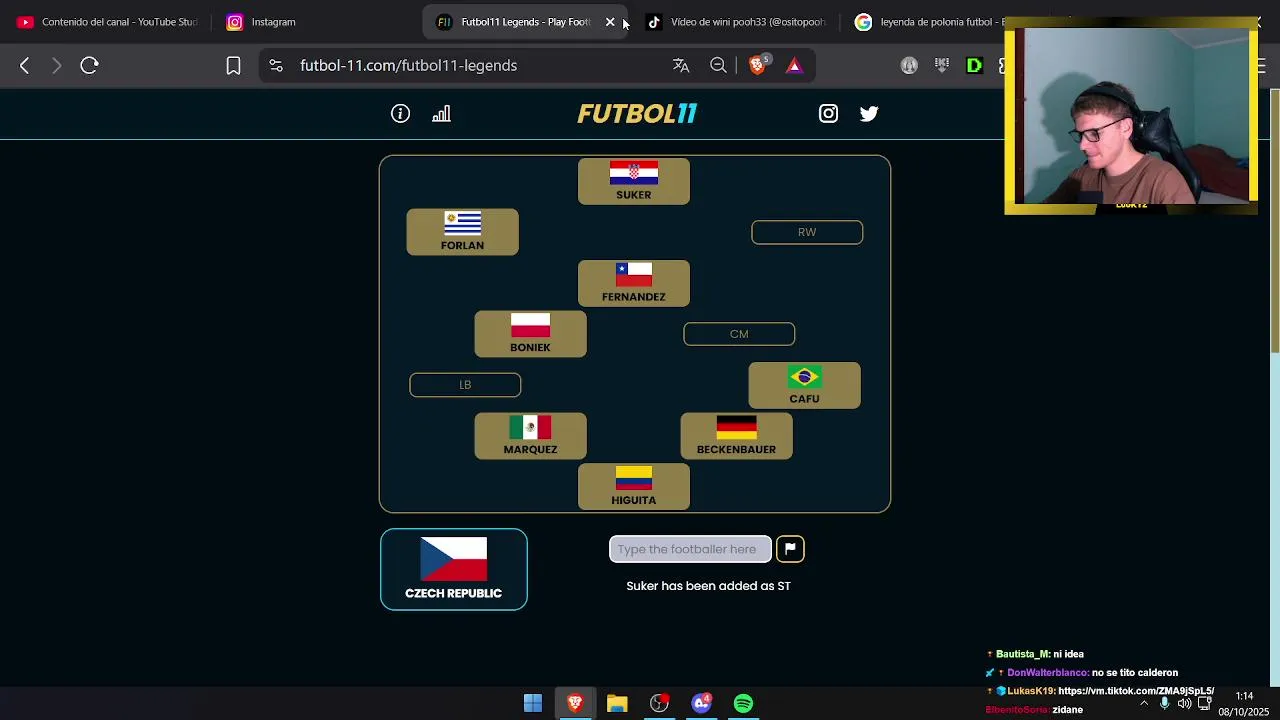This screenshot has width=1280, height=720.
Task: Open the network tray icon
Action: (x=1204, y=703)
